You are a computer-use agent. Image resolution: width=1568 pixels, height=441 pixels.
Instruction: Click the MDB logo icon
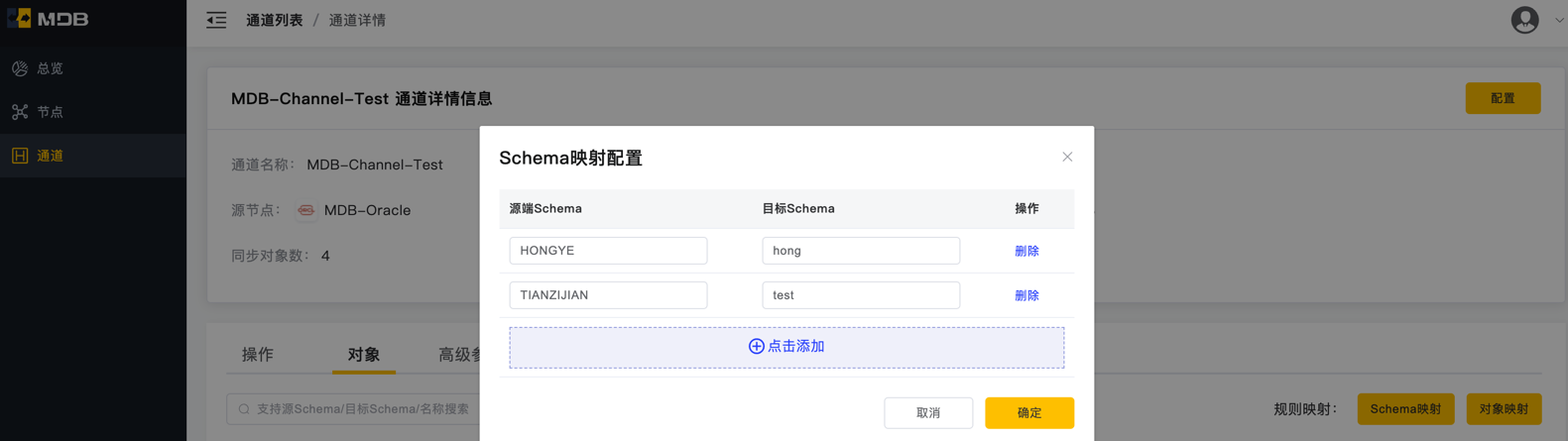(x=19, y=18)
